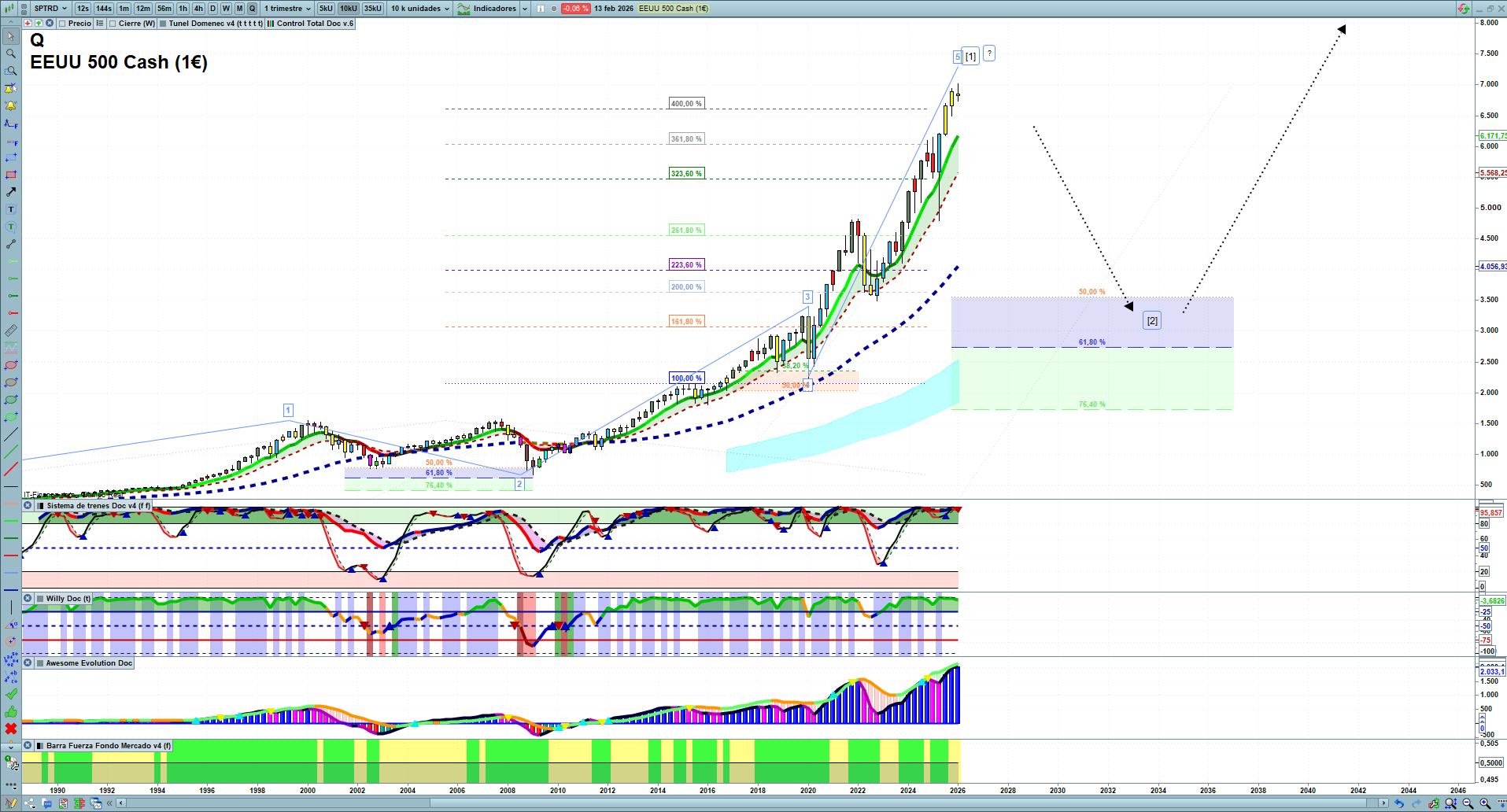The height and width of the screenshot is (812, 1507).
Task: Select the green diagonal line tool
Action: [x=11, y=452]
